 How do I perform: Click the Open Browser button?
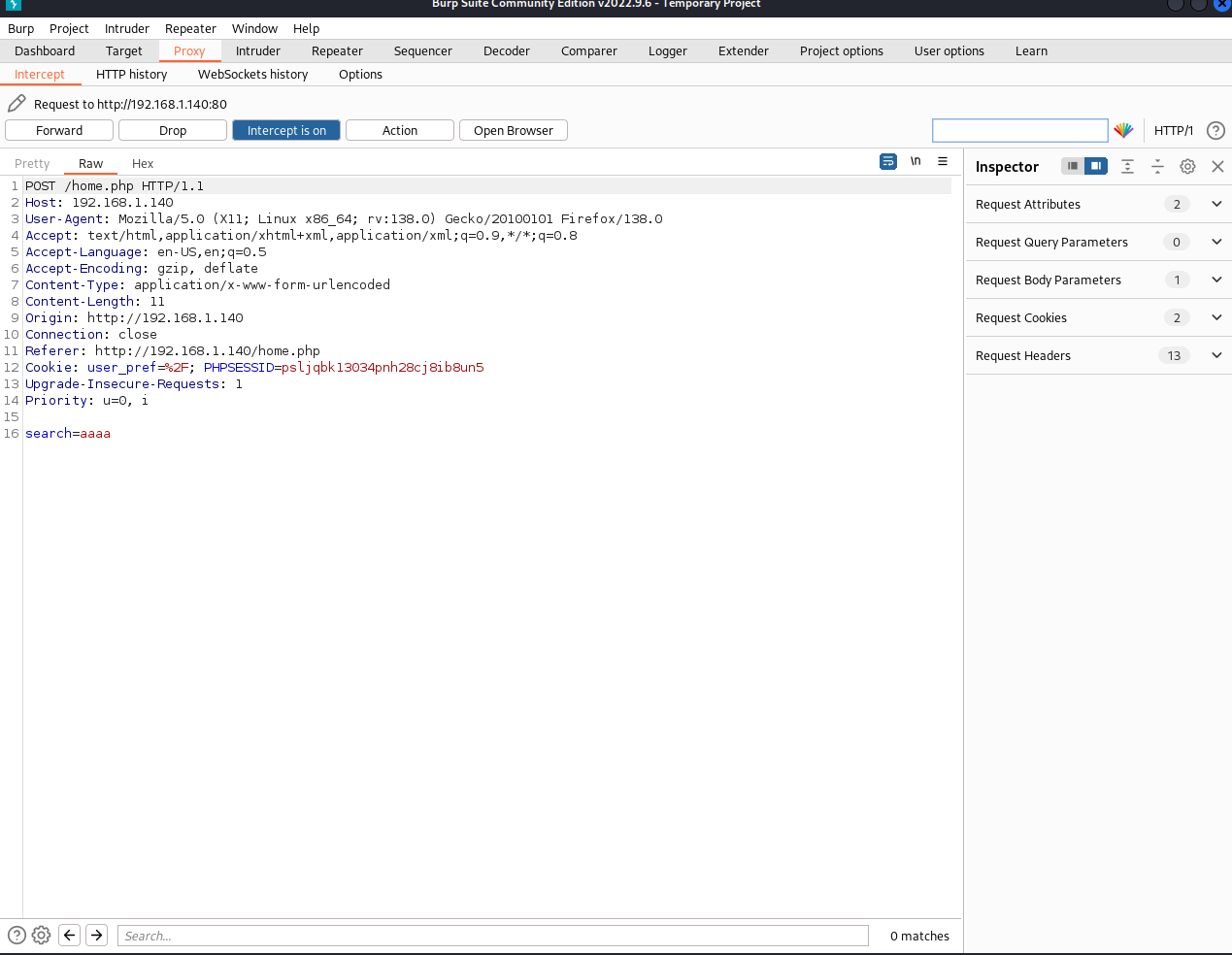coord(514,130)
